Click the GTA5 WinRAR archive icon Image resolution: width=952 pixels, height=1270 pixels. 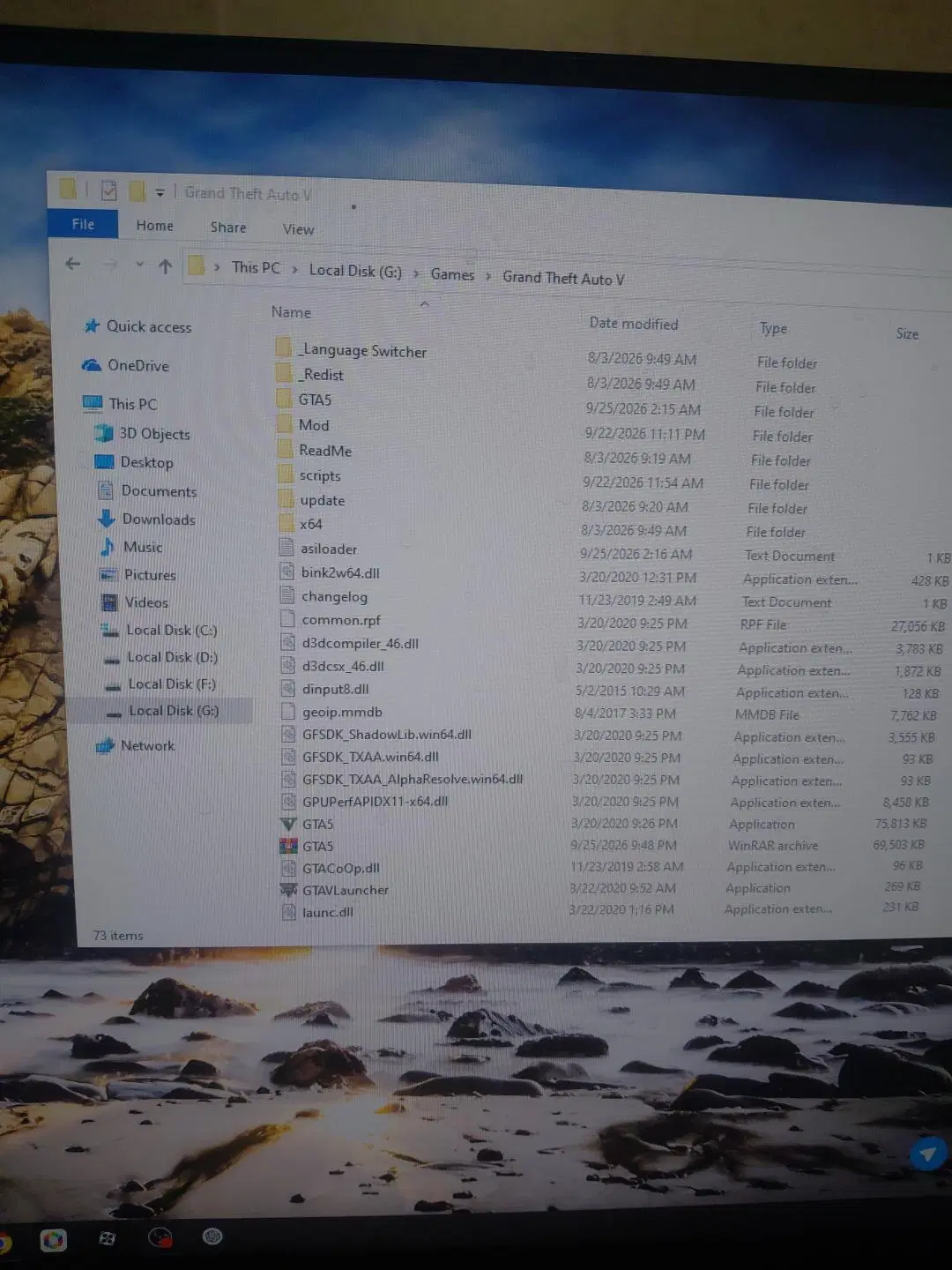click(x=288, y=846)
